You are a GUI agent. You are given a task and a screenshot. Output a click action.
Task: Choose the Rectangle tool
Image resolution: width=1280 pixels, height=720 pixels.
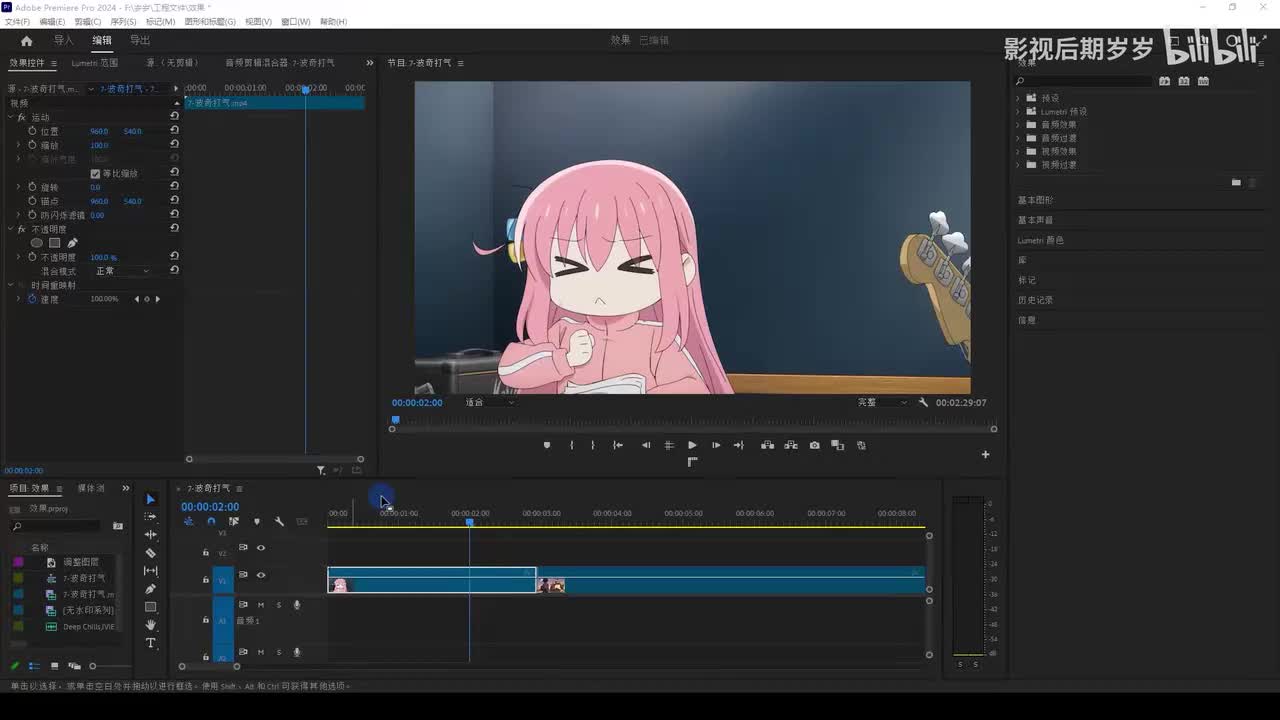click(151, 607)
